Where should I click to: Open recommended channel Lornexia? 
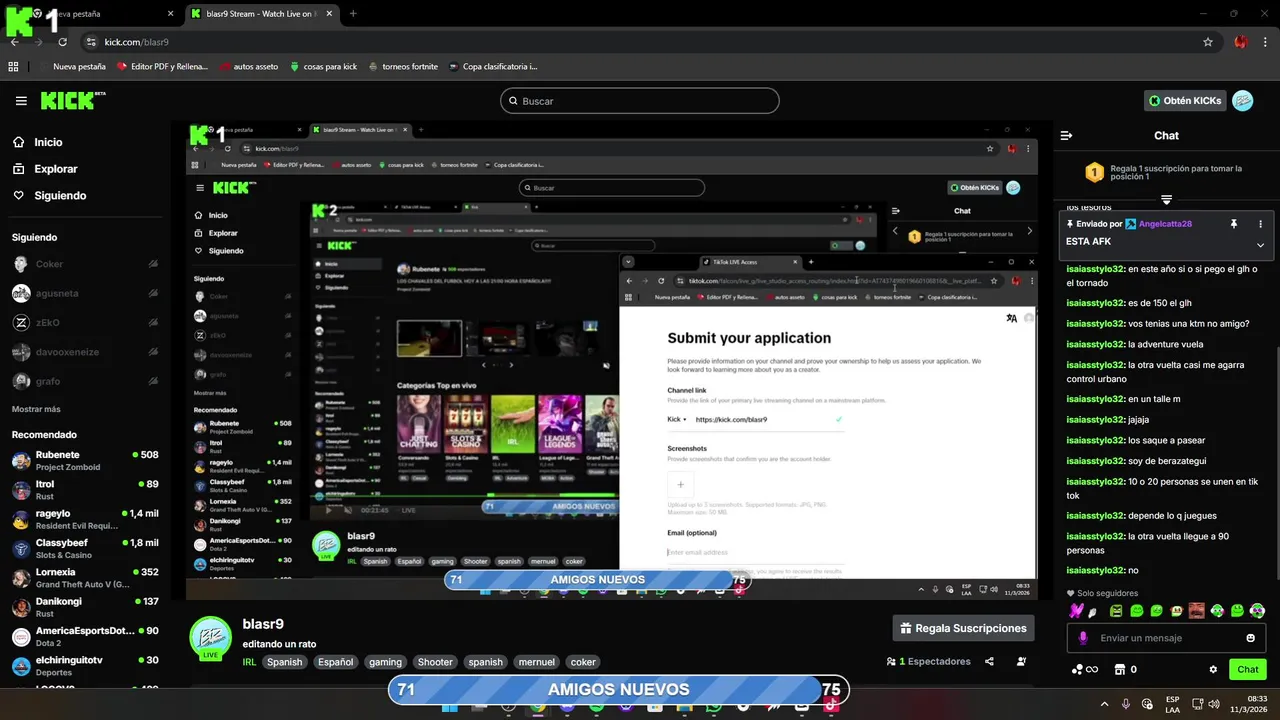pos(84,578)
